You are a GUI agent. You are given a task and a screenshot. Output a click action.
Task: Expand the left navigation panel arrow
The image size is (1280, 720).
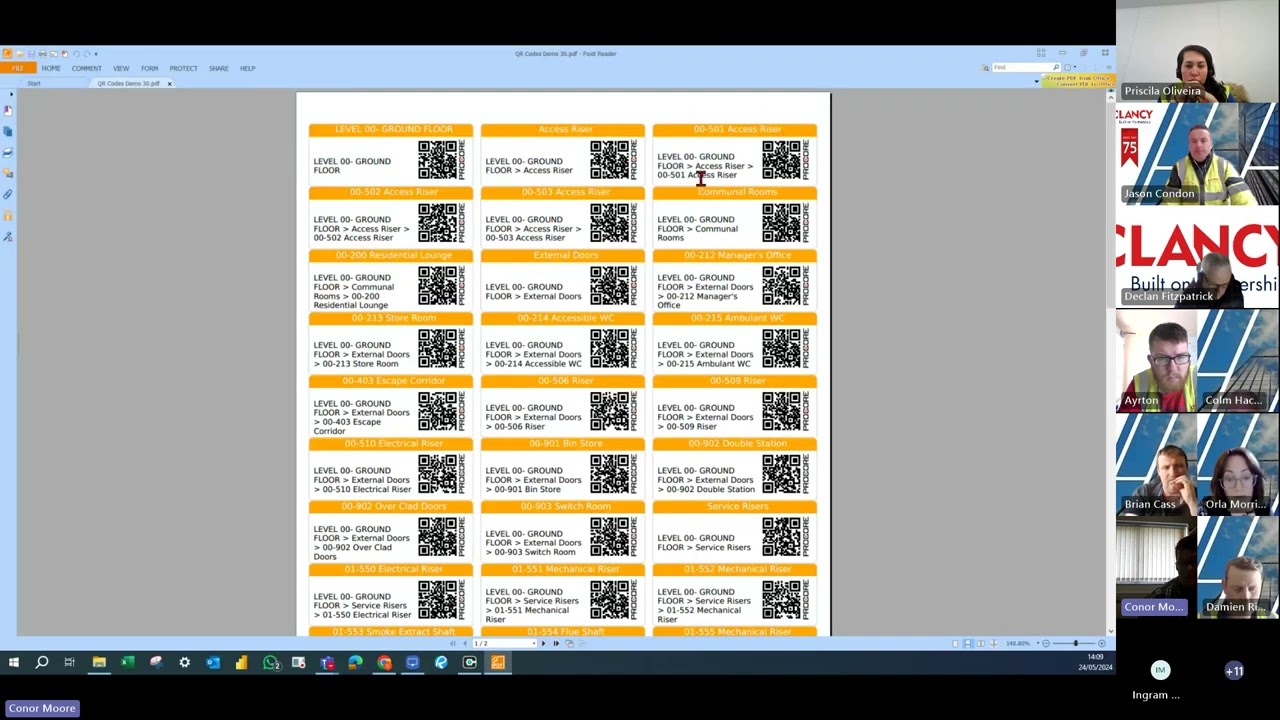[10, 95]
